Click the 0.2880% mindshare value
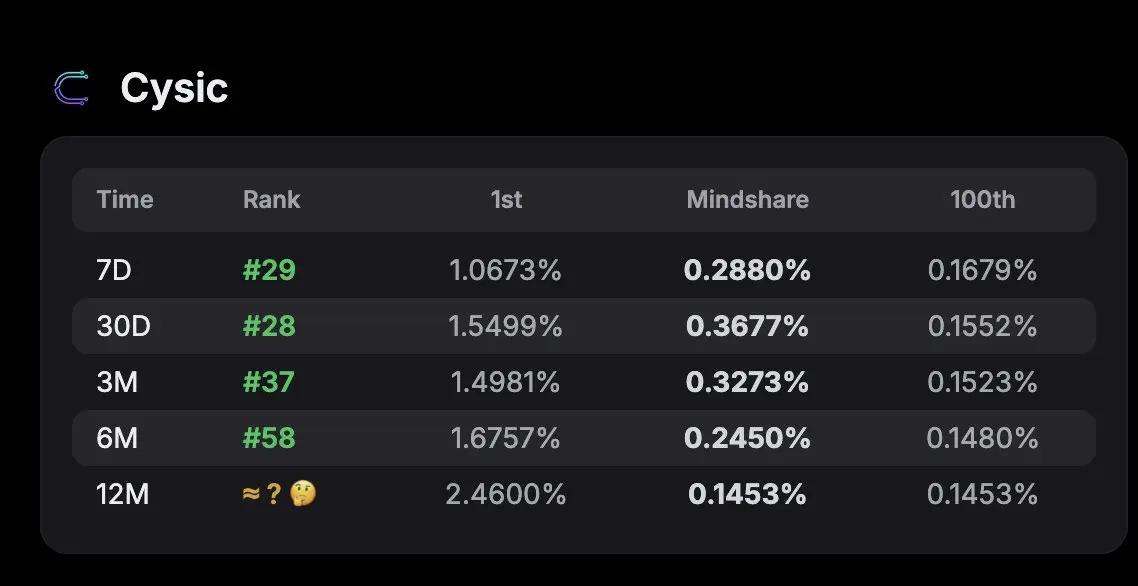Viewport: 1138px width, 586px height. click(748, 270)
